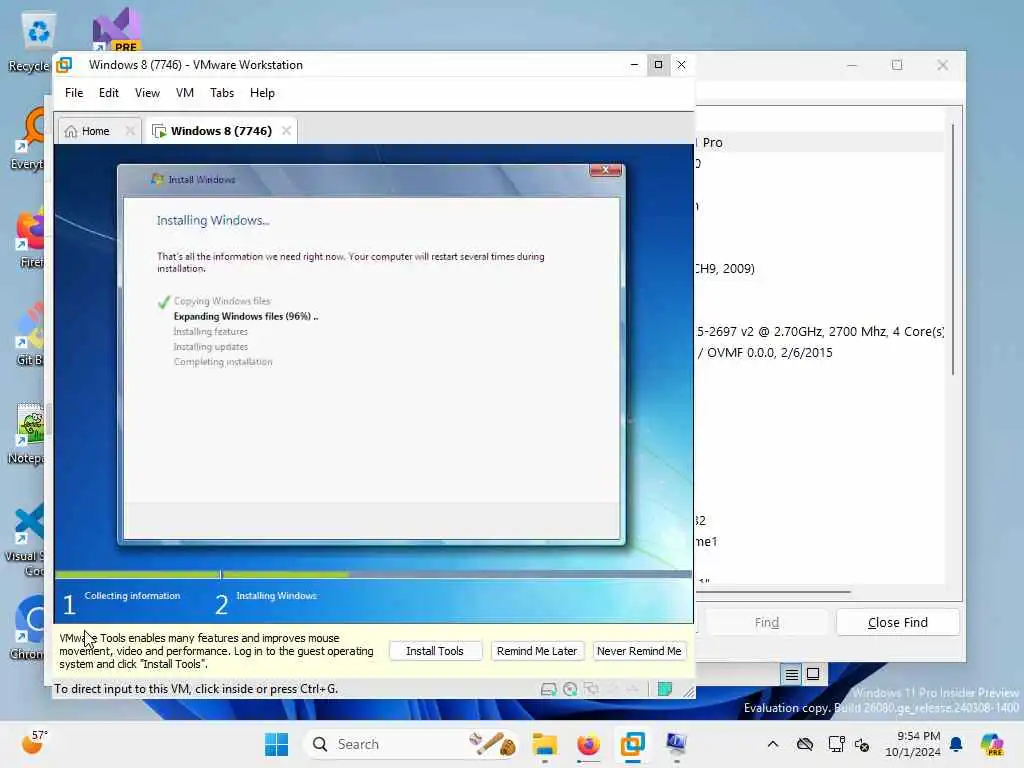Open the View menu in VMware

[x=147, y=93]
